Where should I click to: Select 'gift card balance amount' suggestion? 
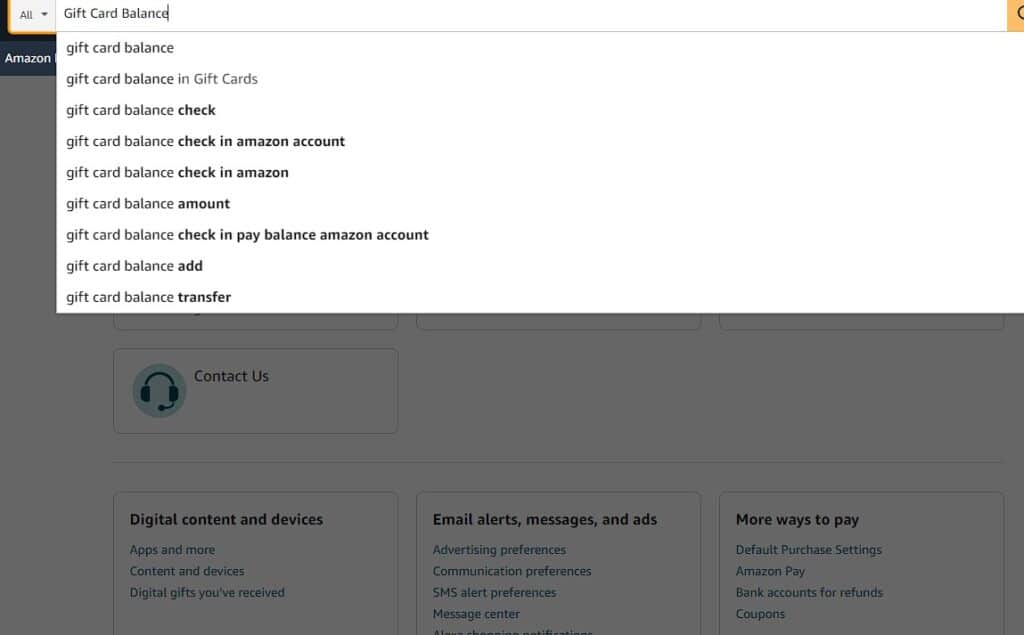click(x=148, y=204)
